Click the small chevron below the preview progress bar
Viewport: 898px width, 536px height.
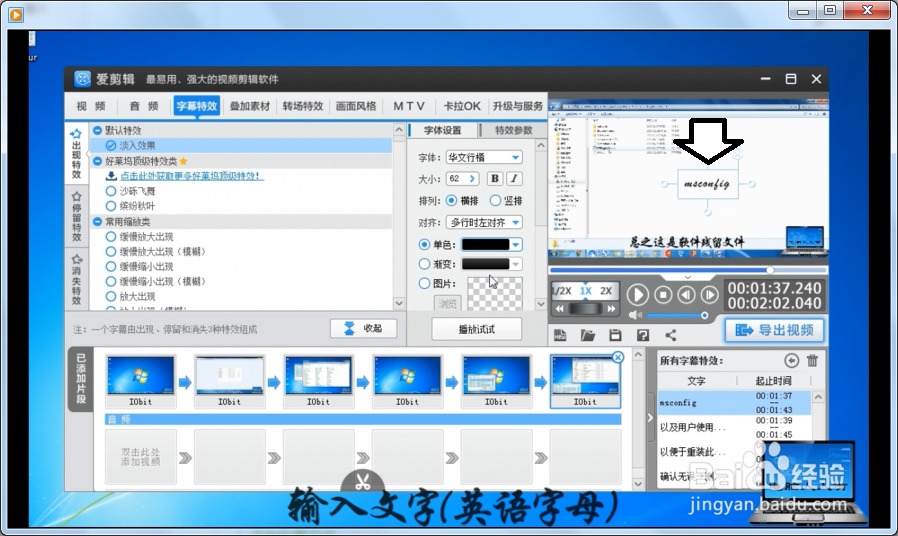688,277
